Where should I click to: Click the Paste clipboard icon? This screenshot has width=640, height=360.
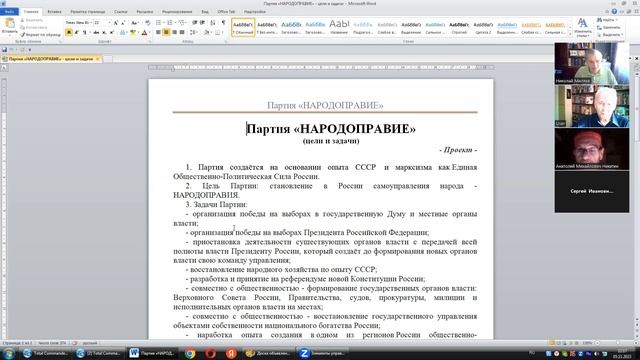pyautogui.click(x=9, y=24)
